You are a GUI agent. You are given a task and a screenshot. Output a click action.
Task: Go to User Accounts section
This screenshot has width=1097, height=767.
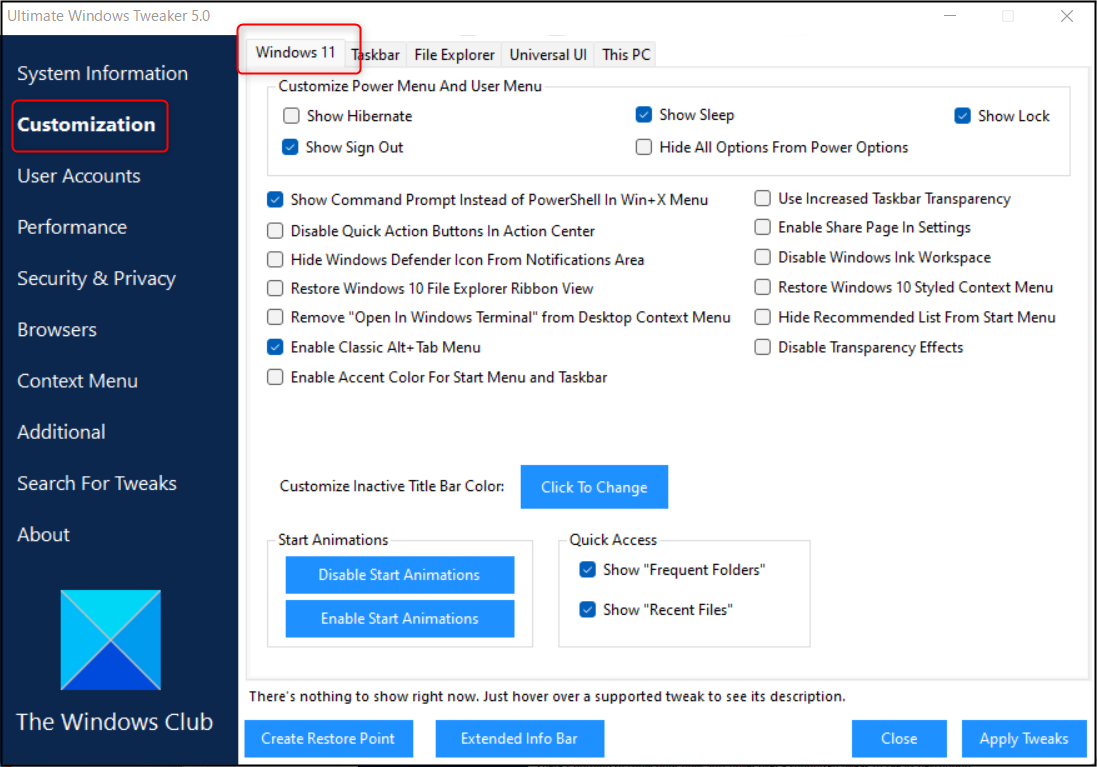pos(78,176)
